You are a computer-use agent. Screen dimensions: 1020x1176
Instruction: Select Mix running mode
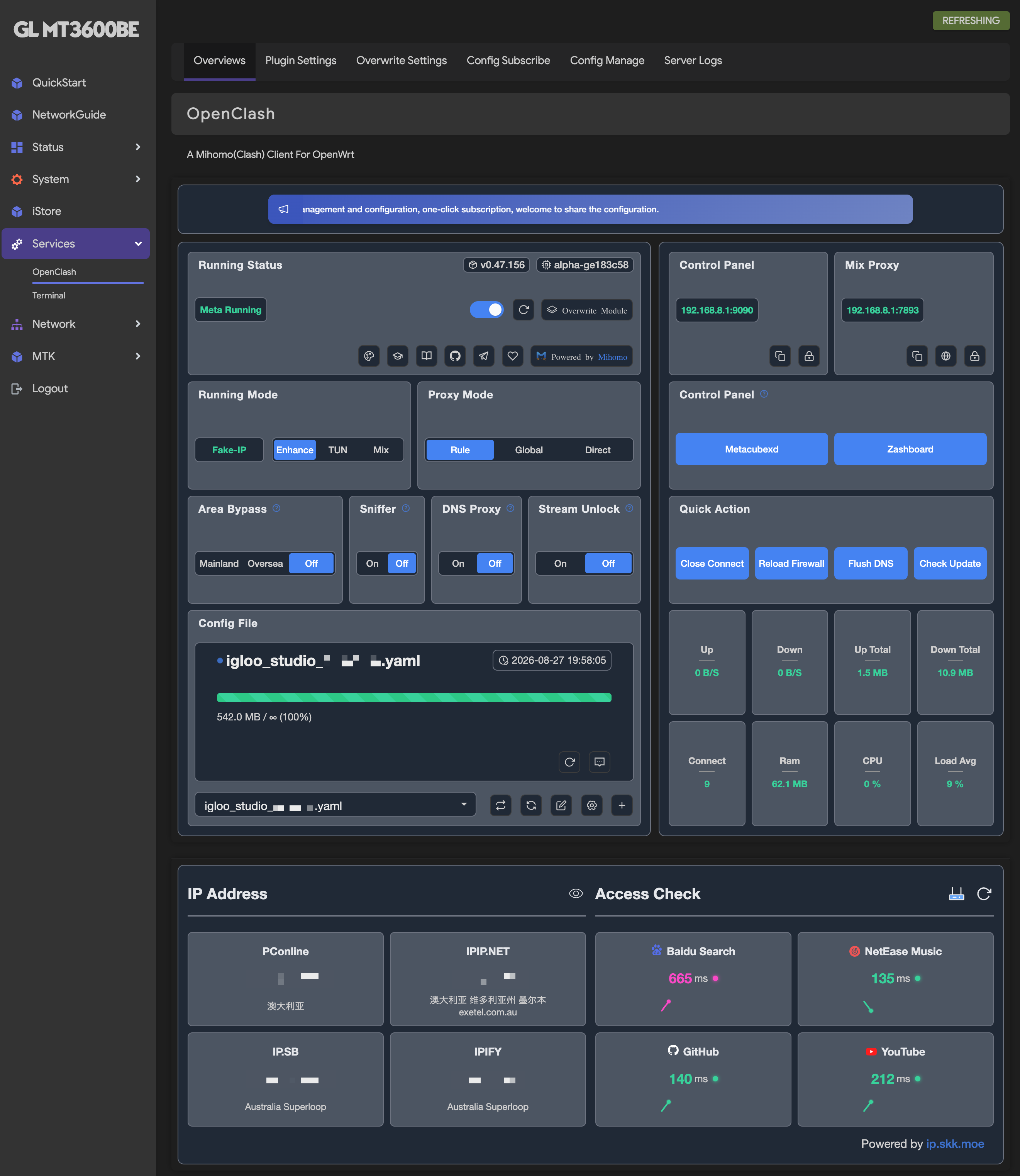(x=381, y=450)
